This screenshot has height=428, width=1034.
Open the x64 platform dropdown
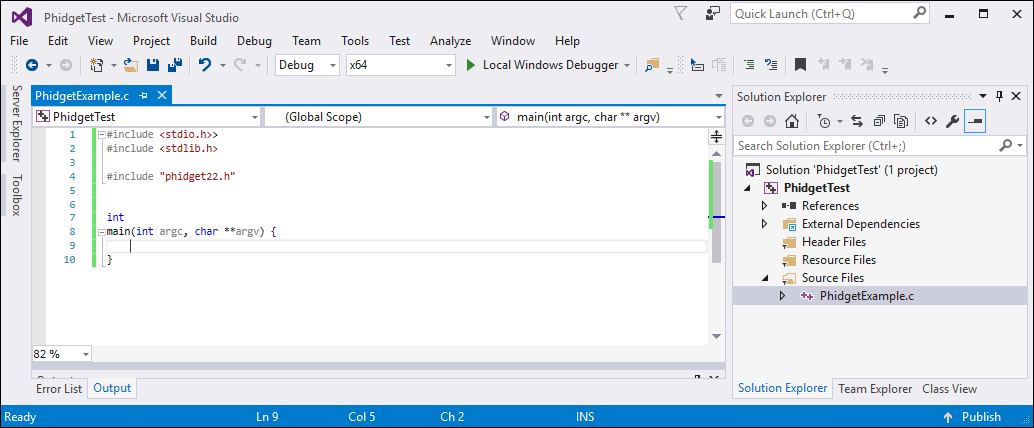pyautogui.click(x=401, y=65)
